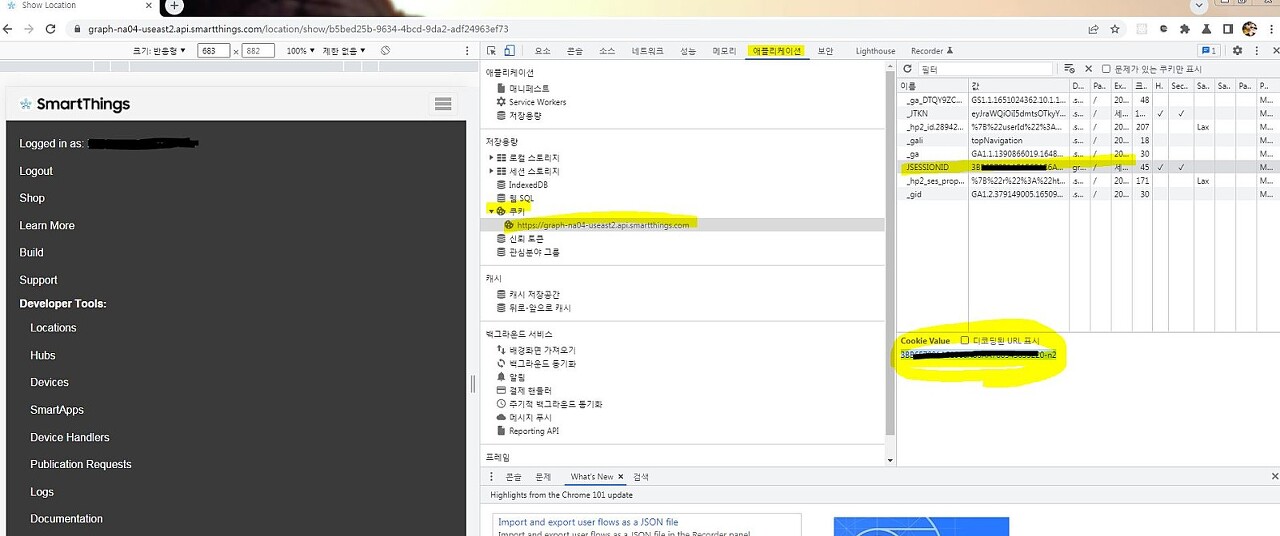Go back with the browser back arrow
The width and height of the screenshot is (1280, 536).
coord(9,29)
